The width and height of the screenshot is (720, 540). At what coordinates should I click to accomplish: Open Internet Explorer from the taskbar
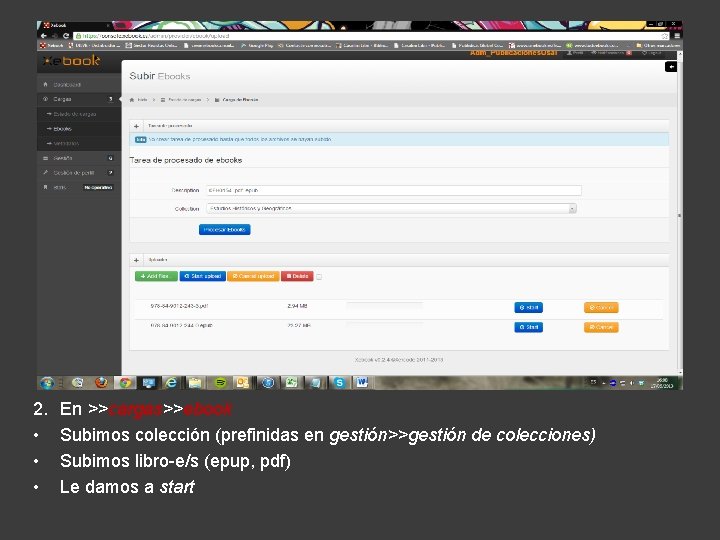point(172,383)
